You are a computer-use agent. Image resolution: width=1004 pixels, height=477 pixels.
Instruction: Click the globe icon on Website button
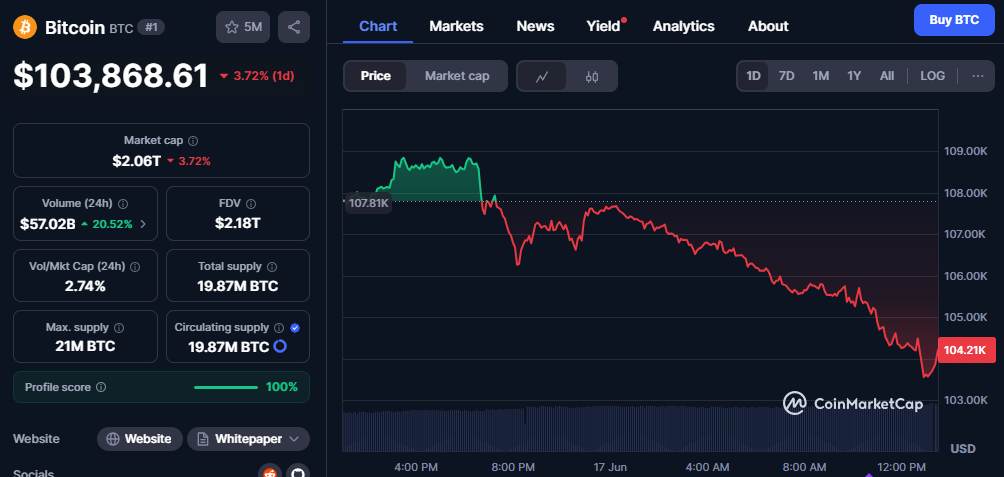[113, 439]
